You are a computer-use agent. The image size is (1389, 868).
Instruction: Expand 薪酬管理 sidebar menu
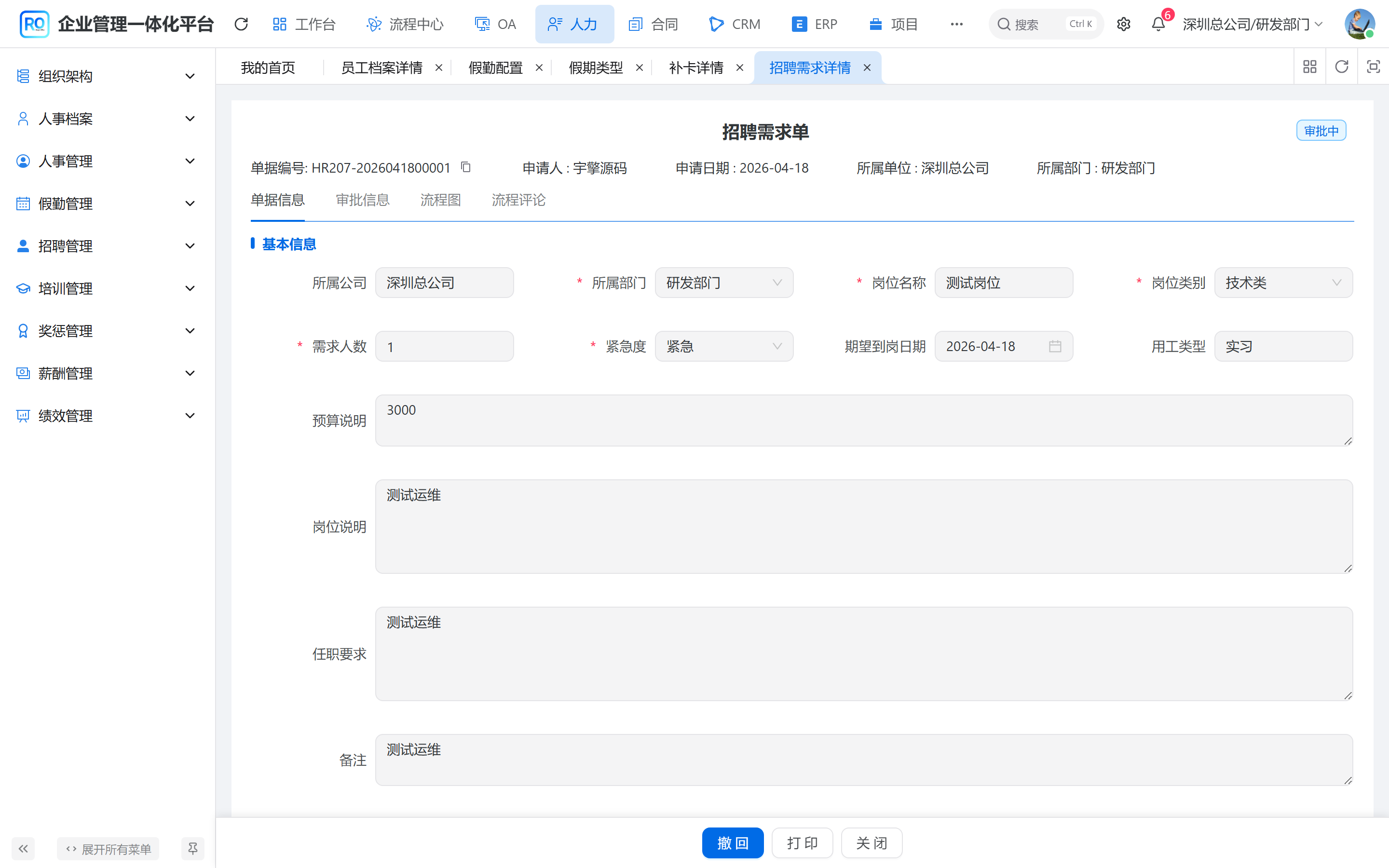point(108,374)
